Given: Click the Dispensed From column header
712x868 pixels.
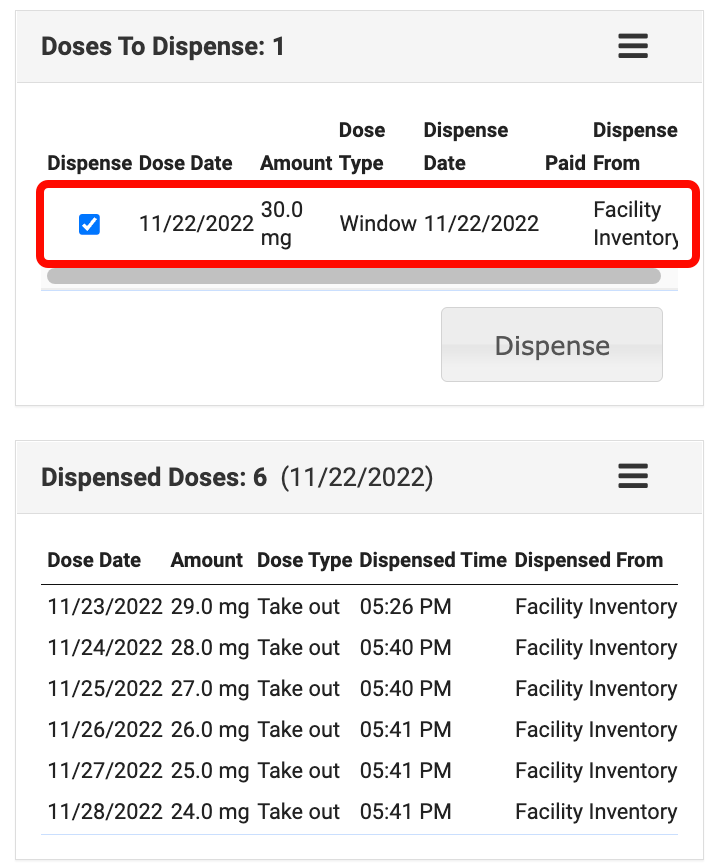Looking at the screenshot, I should click(x=588, y=561).
